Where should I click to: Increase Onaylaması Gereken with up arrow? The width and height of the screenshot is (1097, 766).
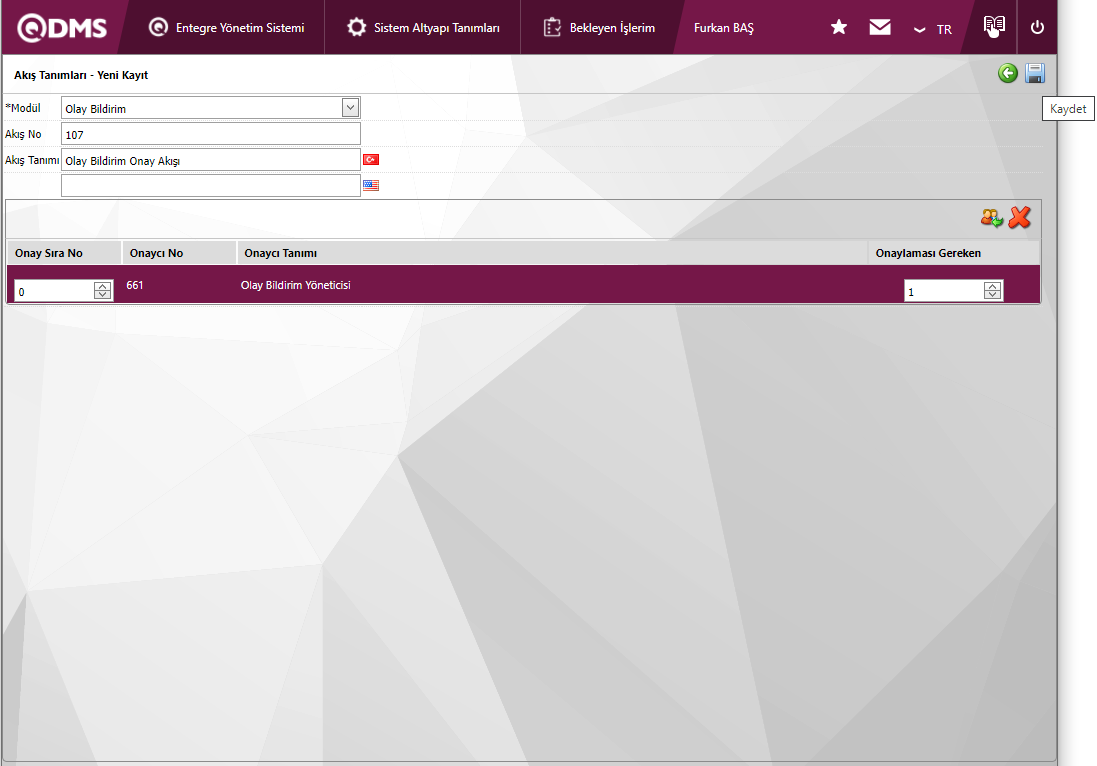tap(992, 286)
